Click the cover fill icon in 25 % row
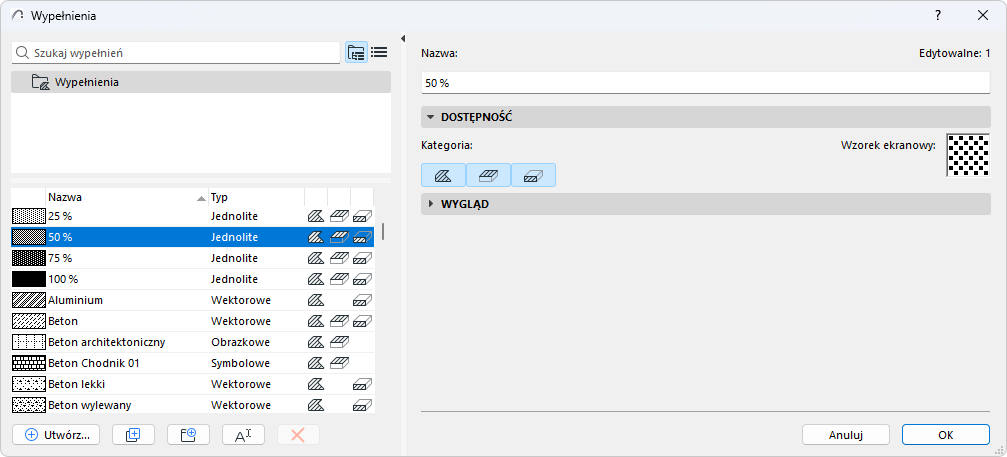Screen dimensions: 1007x457 click(339, 216)
